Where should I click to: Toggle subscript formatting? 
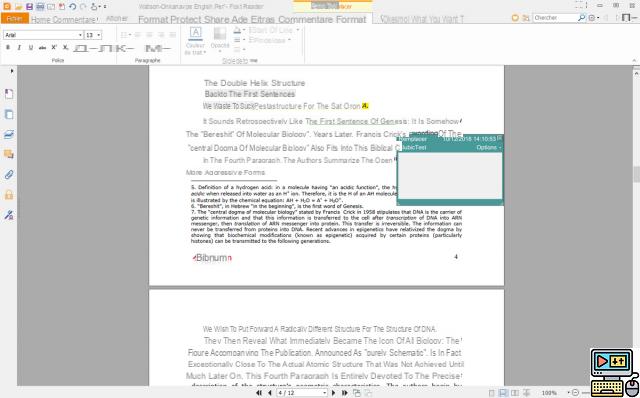pyautogui.click(x=65, y=48)
